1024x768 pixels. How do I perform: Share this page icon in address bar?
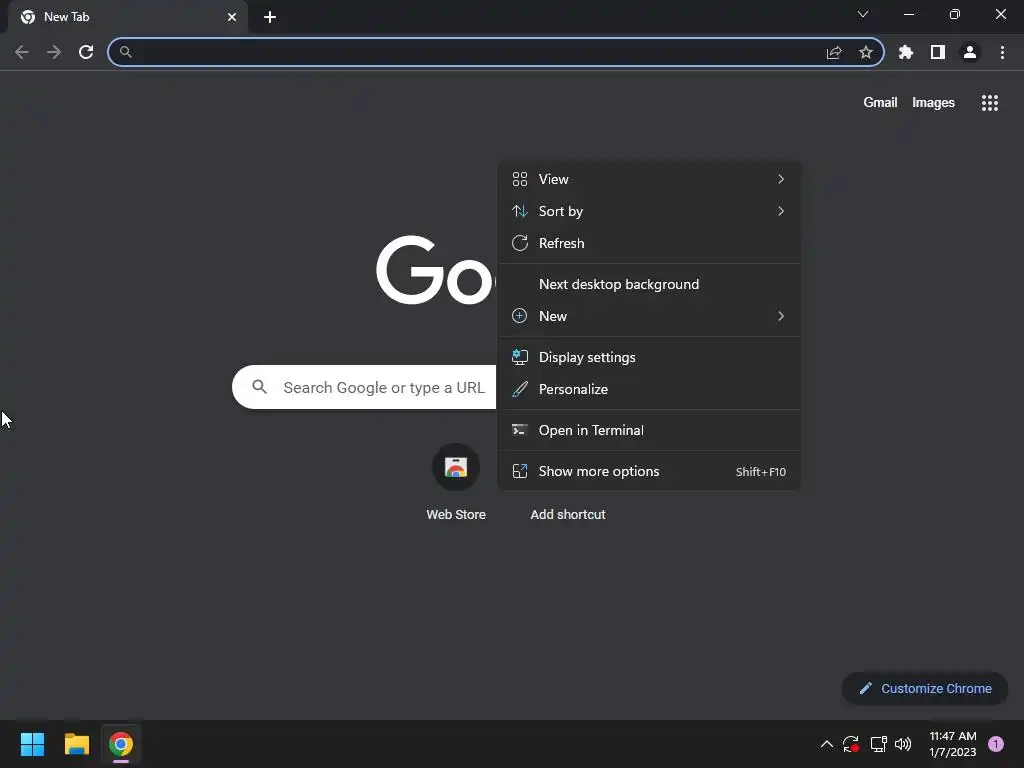coord(834,52)
